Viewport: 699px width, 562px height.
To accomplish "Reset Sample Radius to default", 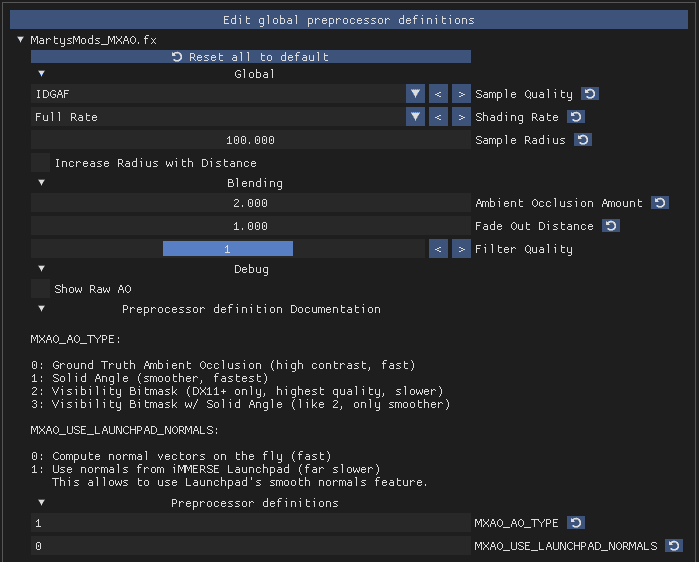I will (583, 140).
